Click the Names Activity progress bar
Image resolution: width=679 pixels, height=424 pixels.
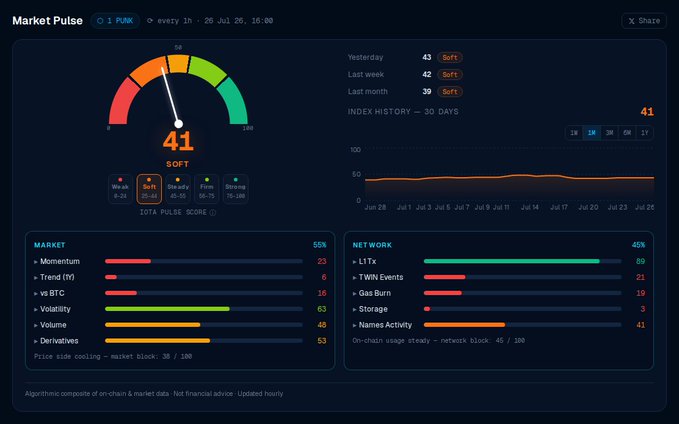pyautogui.click(x=523, y=325)
